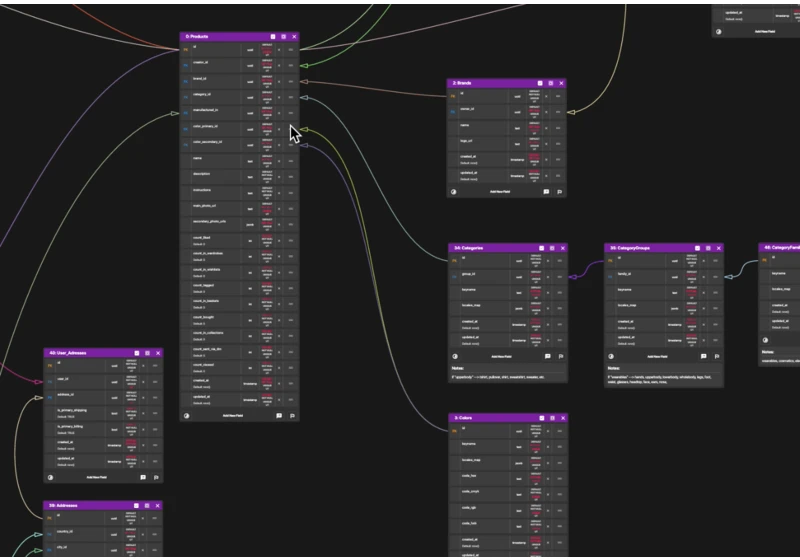Click the grid icon in Addresses table header
The image size is (800, 560).
tap(147, 506)
